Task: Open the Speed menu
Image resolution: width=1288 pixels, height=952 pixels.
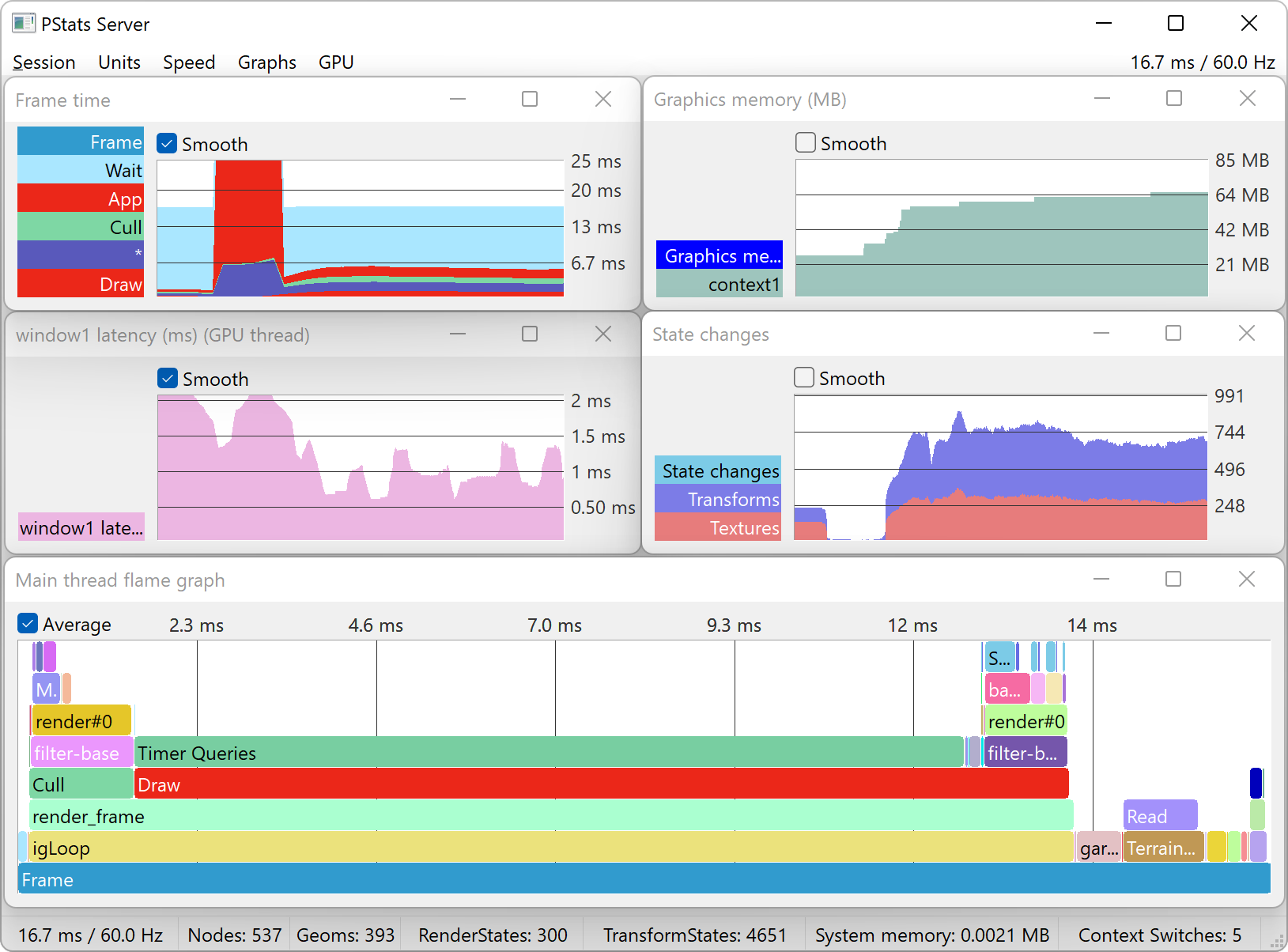Action: (189, 62)
